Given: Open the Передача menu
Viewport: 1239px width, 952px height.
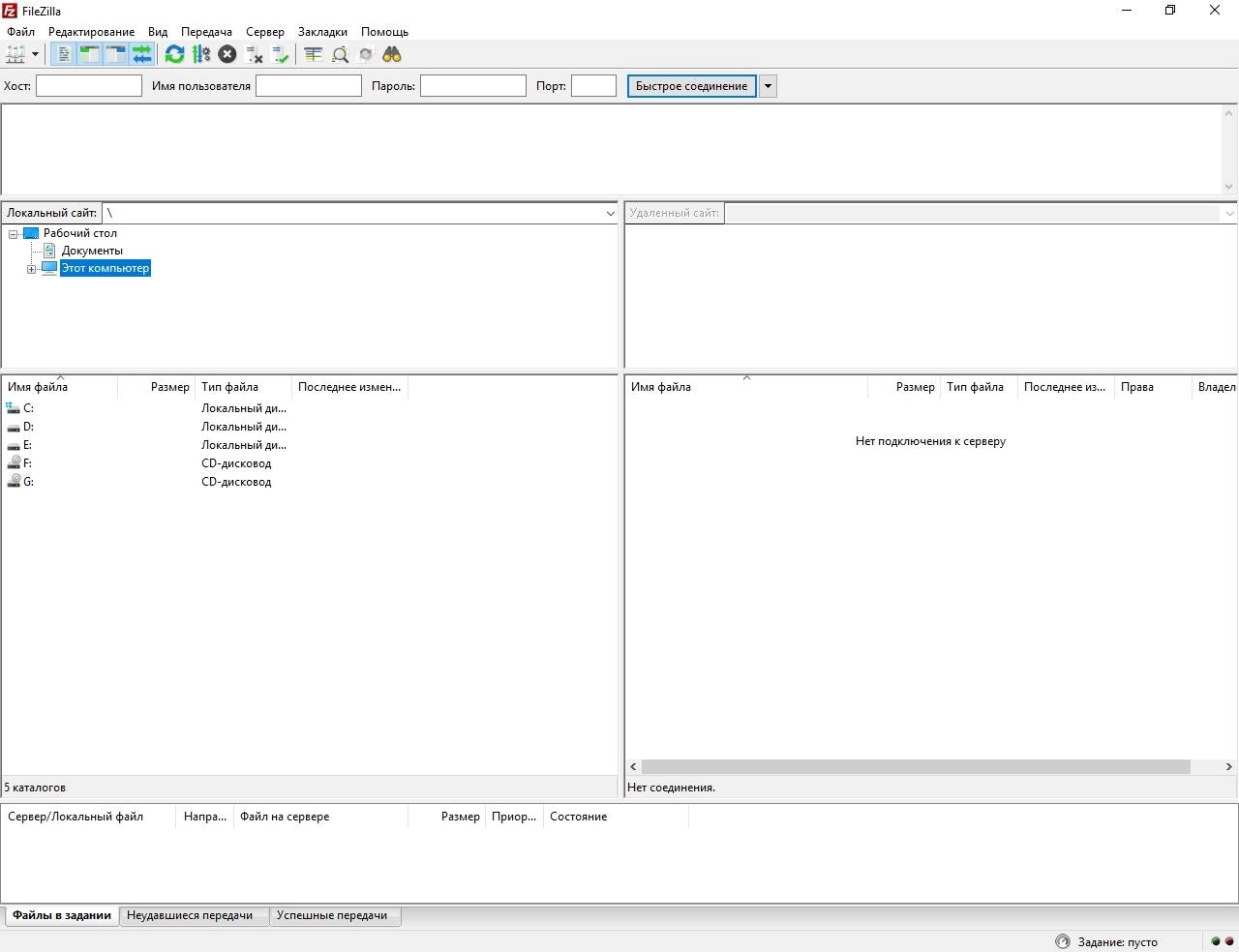Looking at the screenshot, I should (206, 32).
